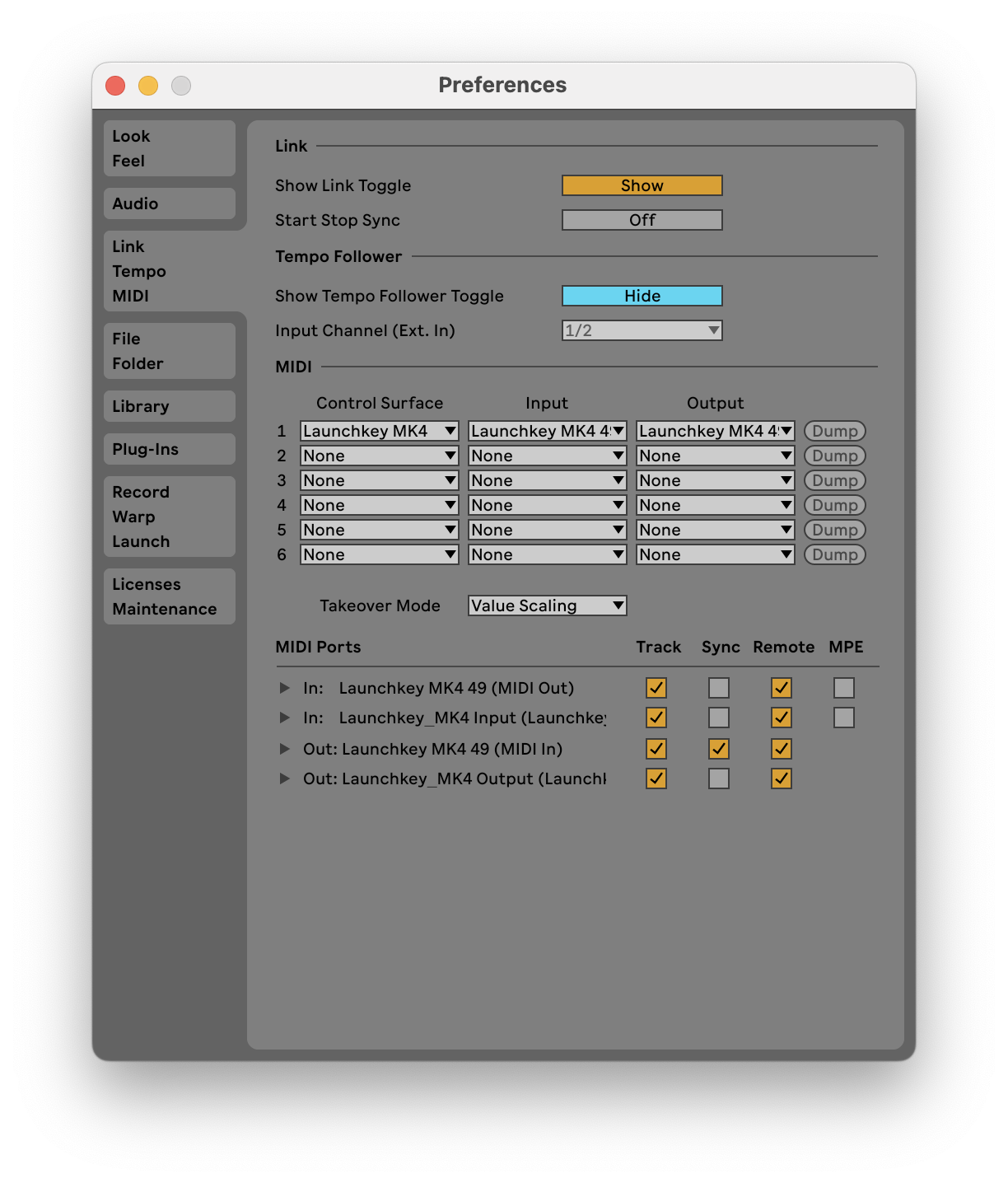Open the Record Warp Launch tab
This screenshot has height=1183, width=1008.
tap(170, 517)
